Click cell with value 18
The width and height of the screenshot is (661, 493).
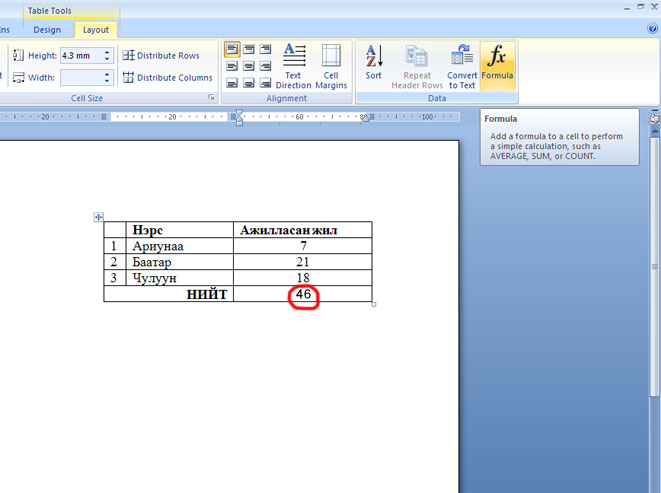pos(303,278)
